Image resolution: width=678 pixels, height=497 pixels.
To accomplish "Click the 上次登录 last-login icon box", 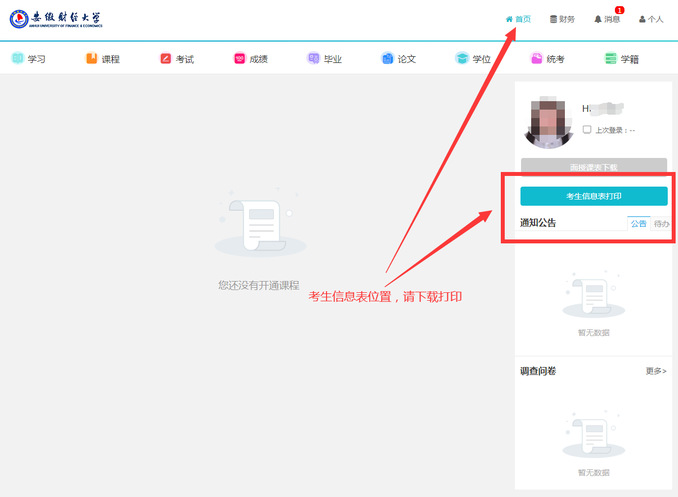I will tap(587, 130).
